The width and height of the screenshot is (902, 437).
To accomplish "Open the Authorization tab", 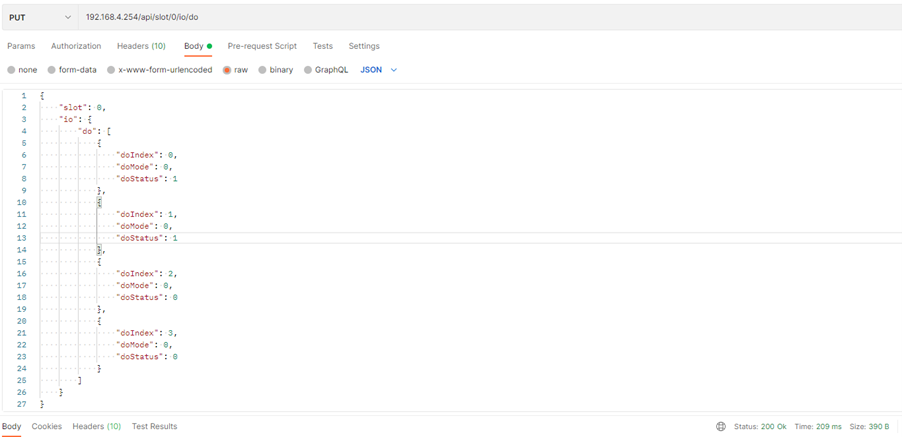I will (76, 46).
